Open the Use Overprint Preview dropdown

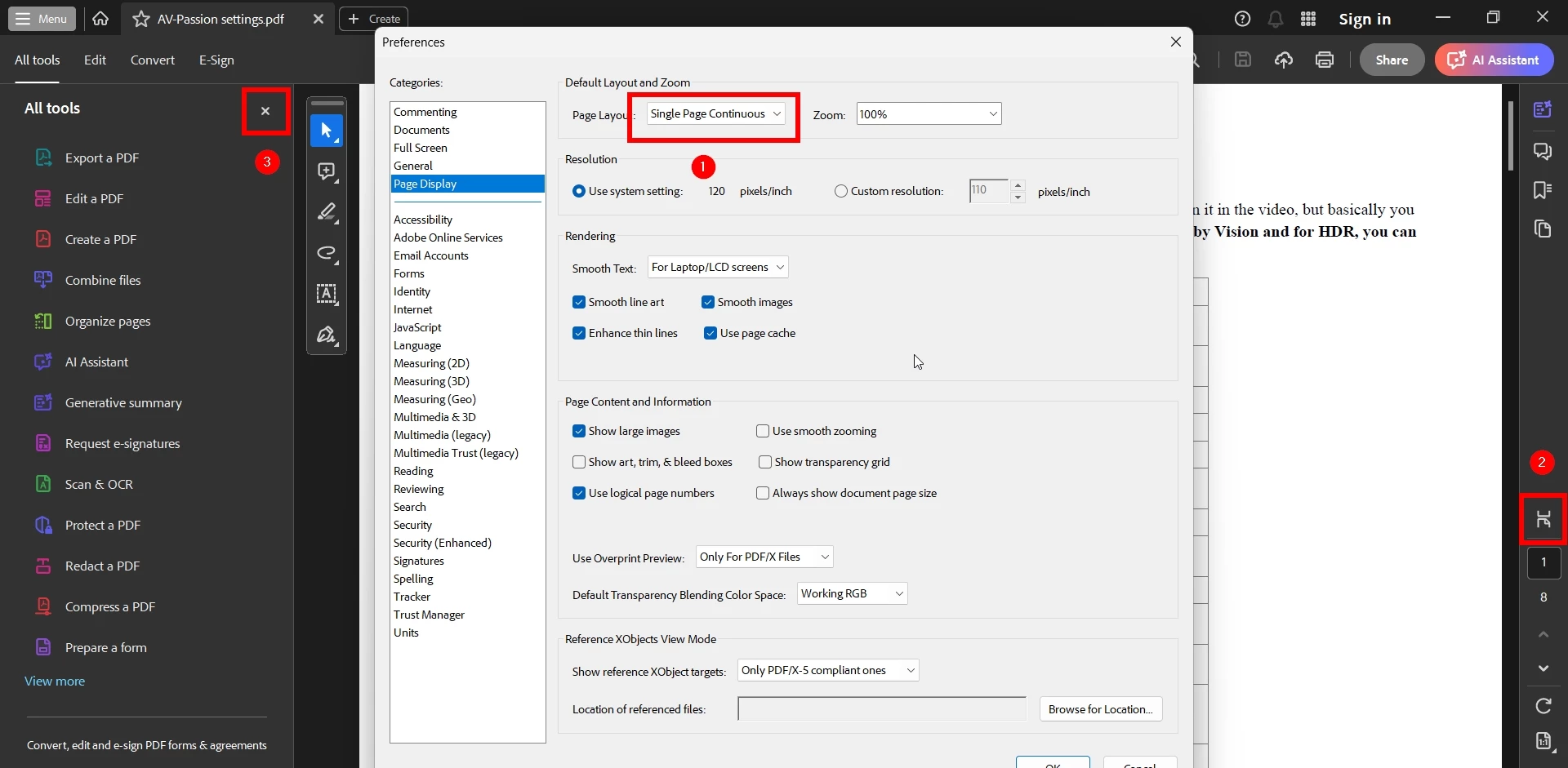(x=764, y=557)
